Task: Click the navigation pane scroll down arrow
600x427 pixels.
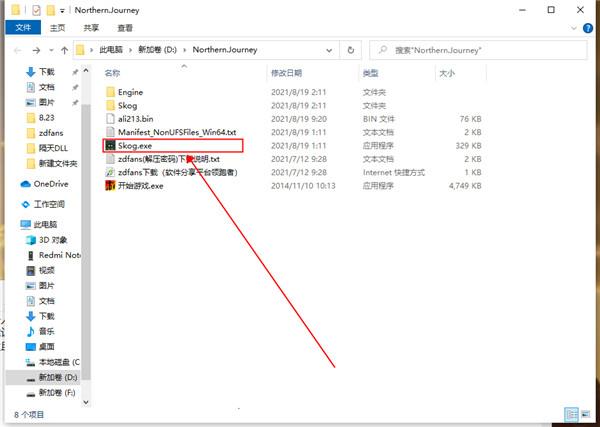Action: [86, 402]
